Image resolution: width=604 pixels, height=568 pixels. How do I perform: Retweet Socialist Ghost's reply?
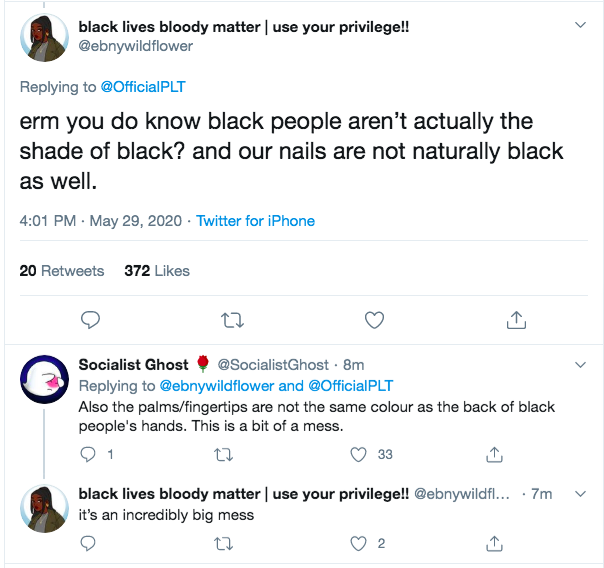click(223, 455)
